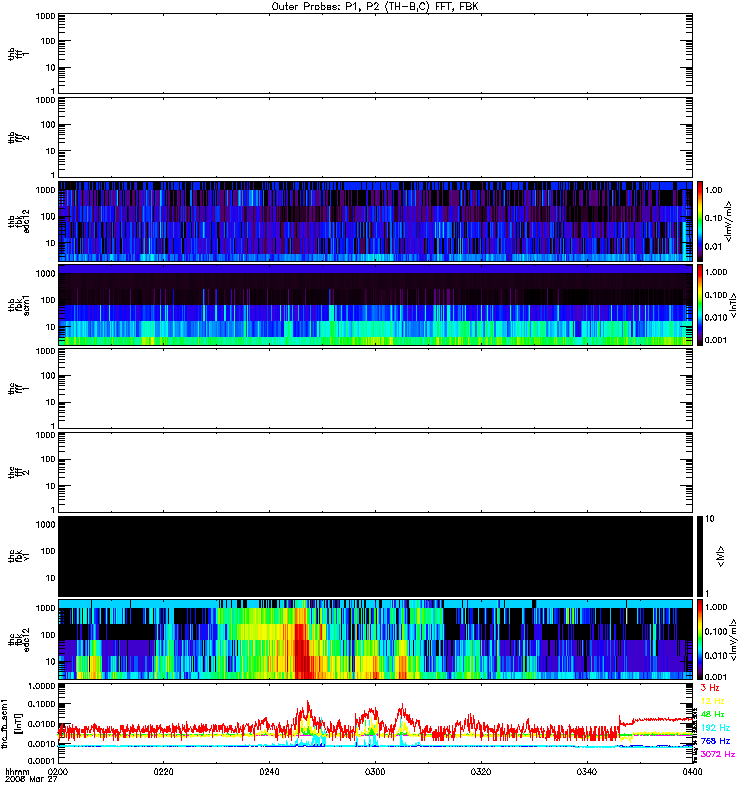Click the '<|V|>' color bar unit label
The height and width of the screenshot is (800, 750).
(x=721, y=556)
